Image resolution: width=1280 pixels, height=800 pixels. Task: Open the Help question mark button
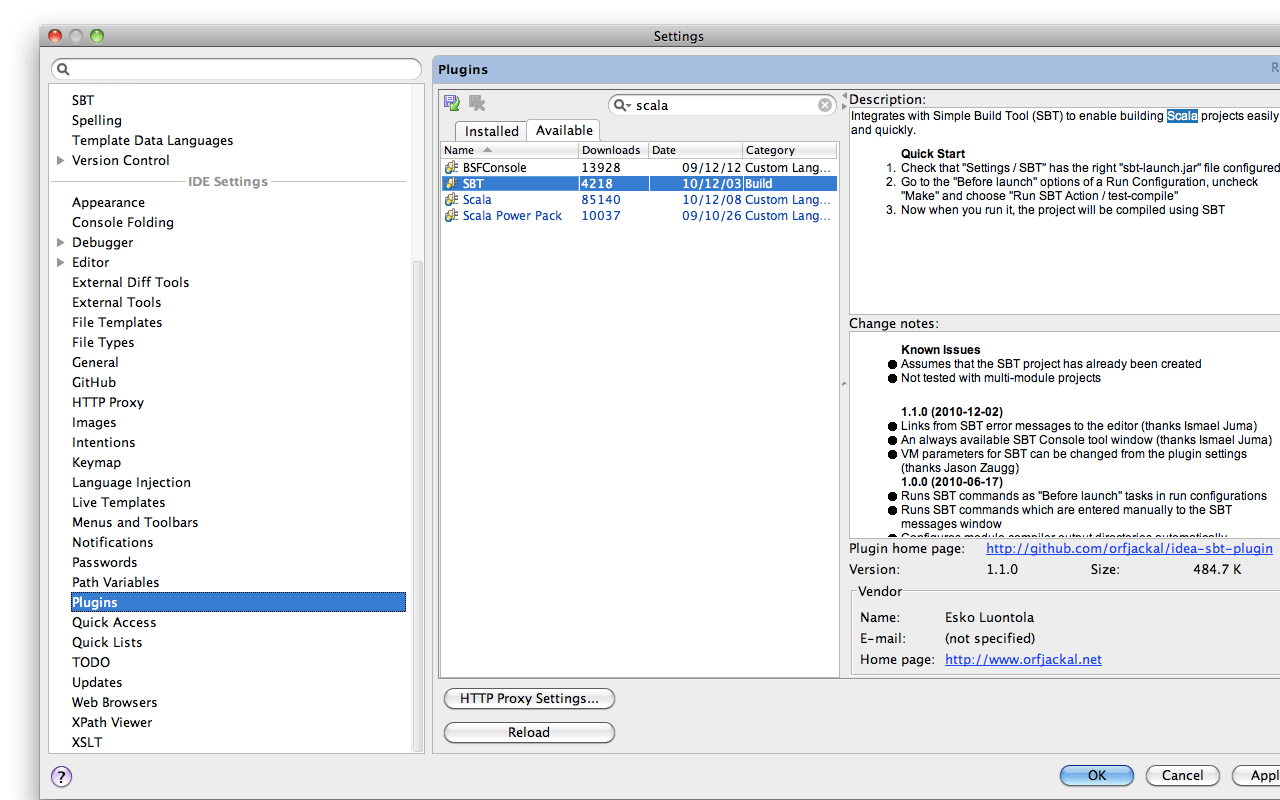click(x=61, y=776)
